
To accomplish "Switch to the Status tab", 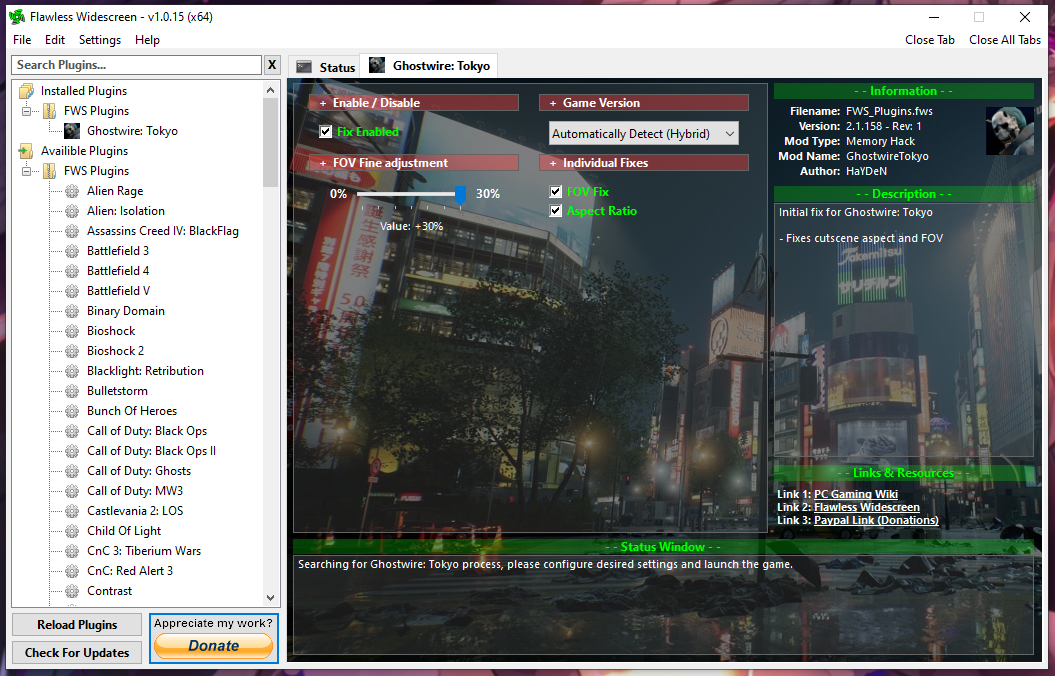I will [326, 67].
